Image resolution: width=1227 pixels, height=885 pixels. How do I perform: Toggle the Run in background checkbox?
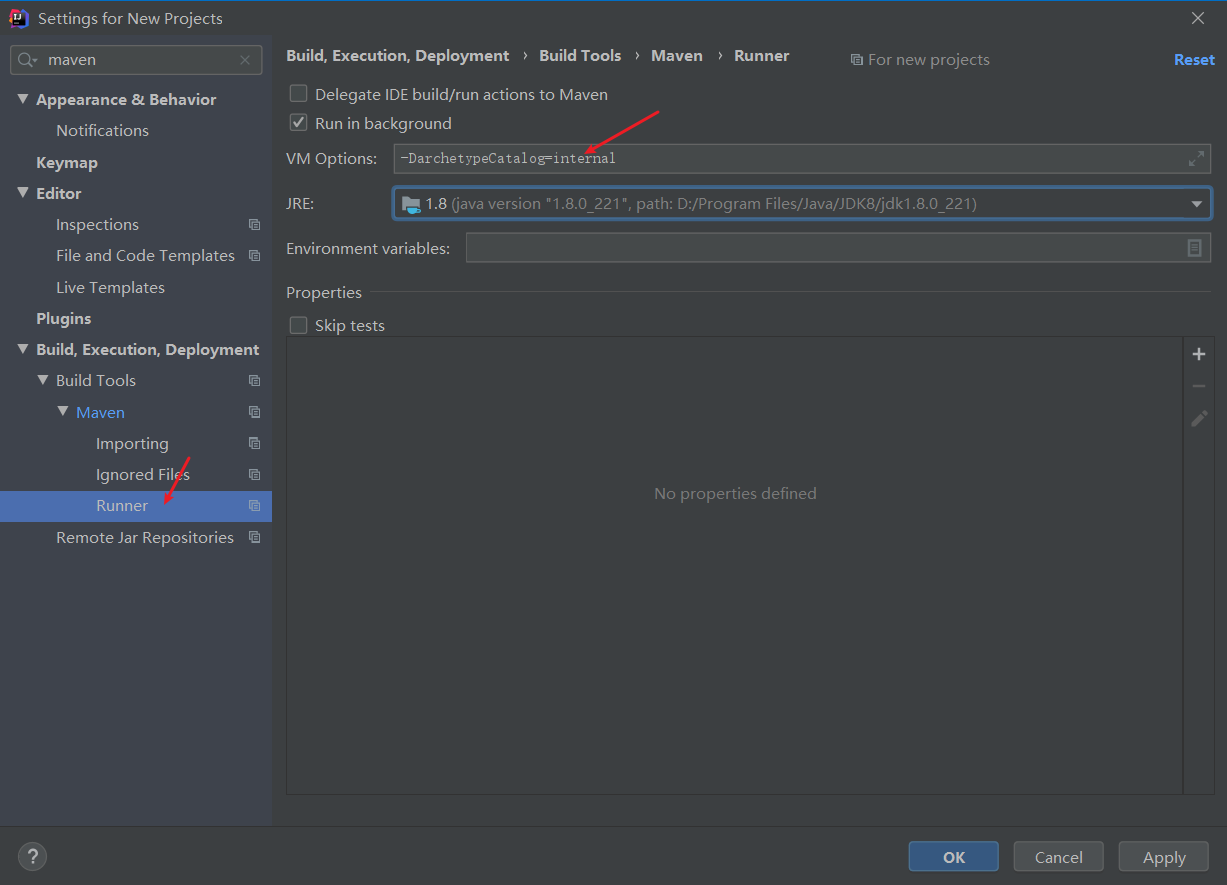298,123
